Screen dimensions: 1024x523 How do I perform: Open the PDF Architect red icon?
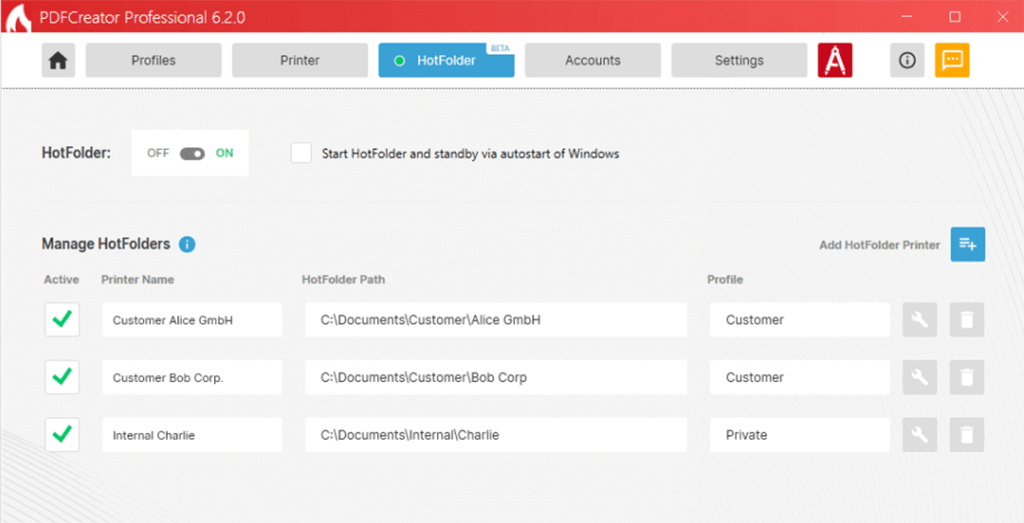point(834,61)
